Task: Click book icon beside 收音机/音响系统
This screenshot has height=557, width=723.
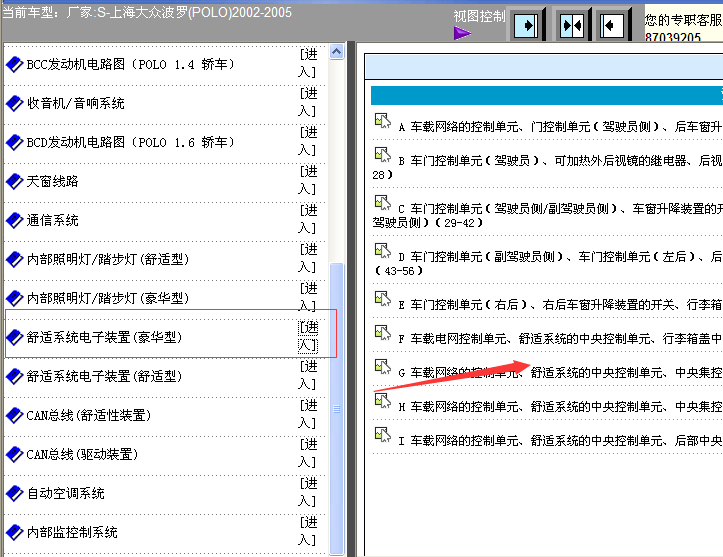Action: point(14,103)
